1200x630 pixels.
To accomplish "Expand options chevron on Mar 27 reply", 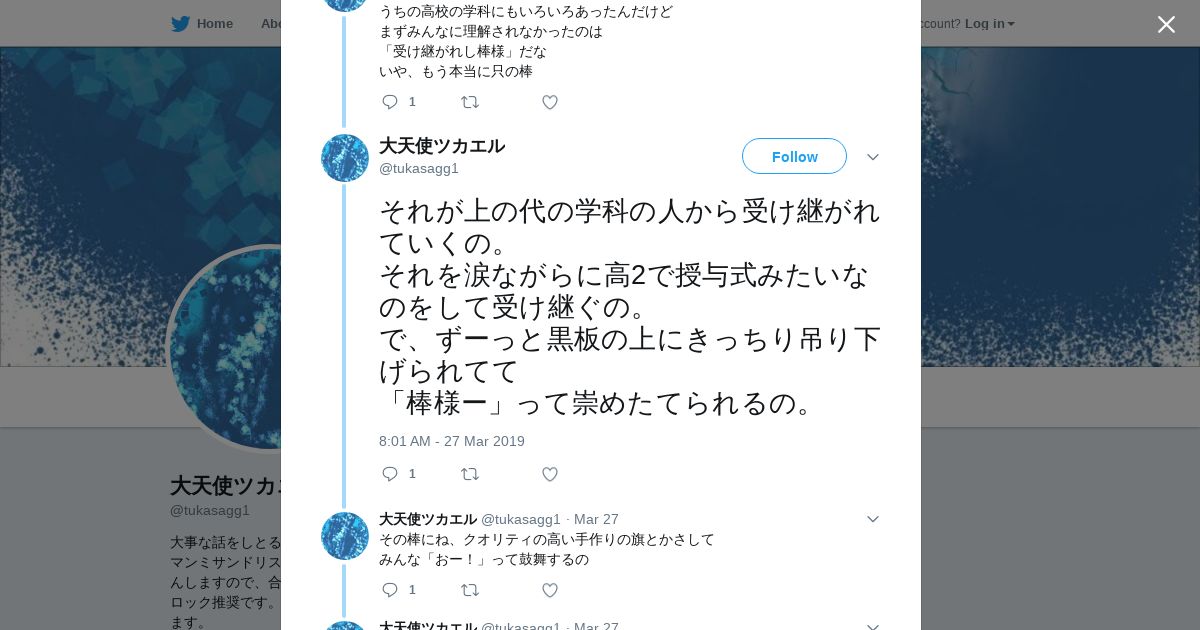I will pos(872,519).
